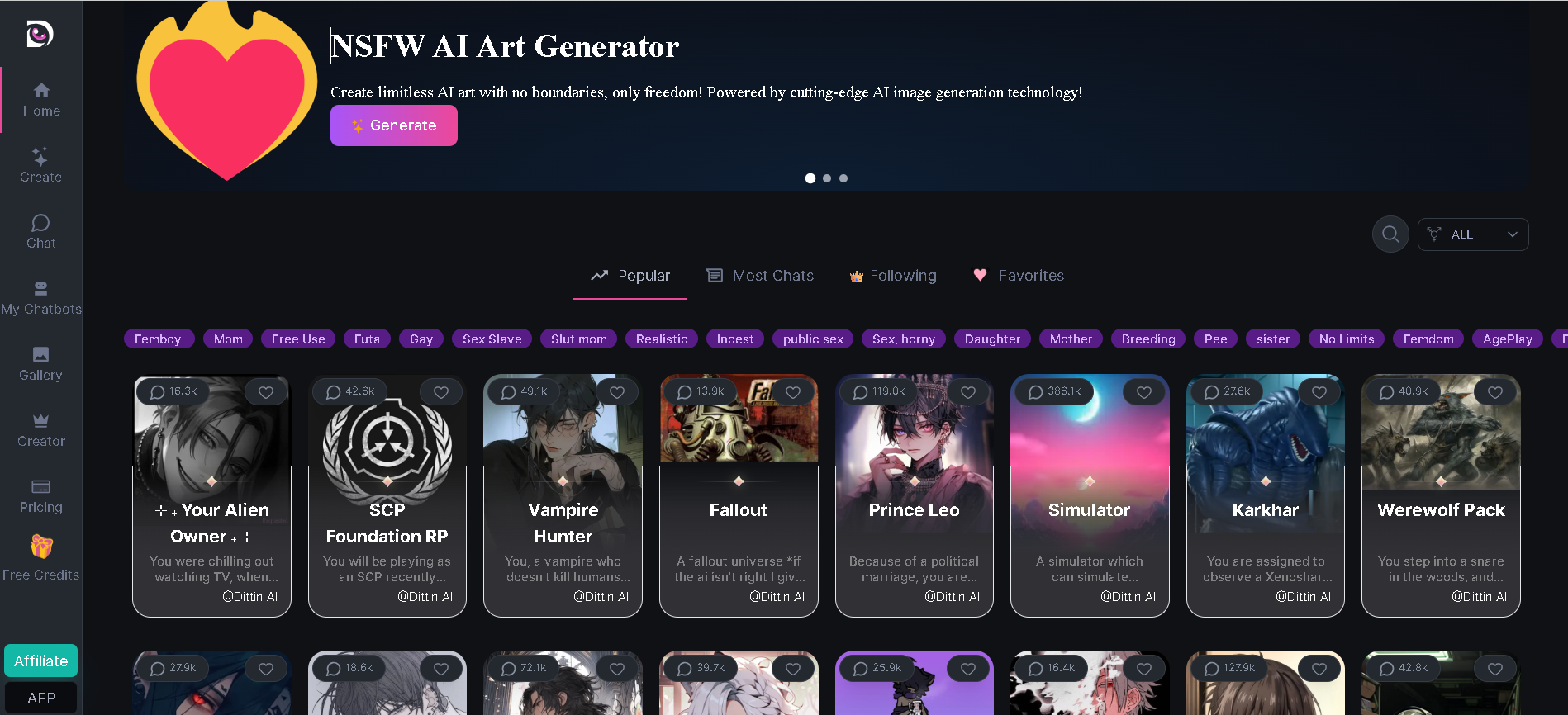The image size is (1568, 715).
Task: Select the second banner carousel dot
Action: click(827, 178)
